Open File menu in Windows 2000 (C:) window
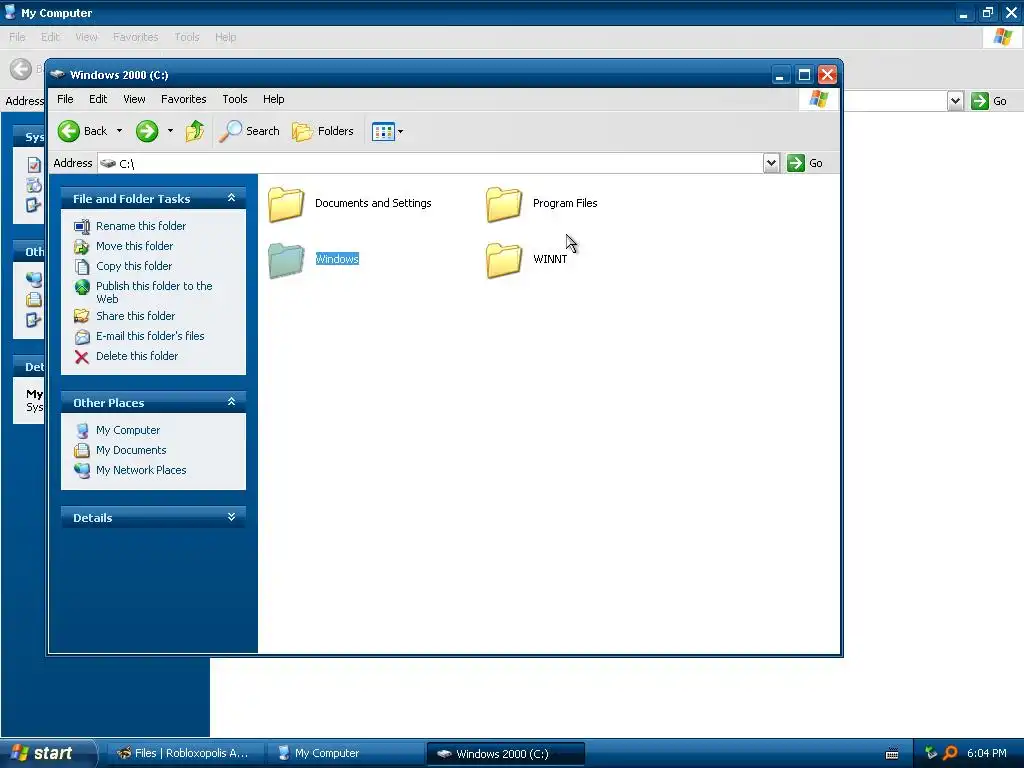The height and width of the screenshot is (768, 1024). [65, 99]
